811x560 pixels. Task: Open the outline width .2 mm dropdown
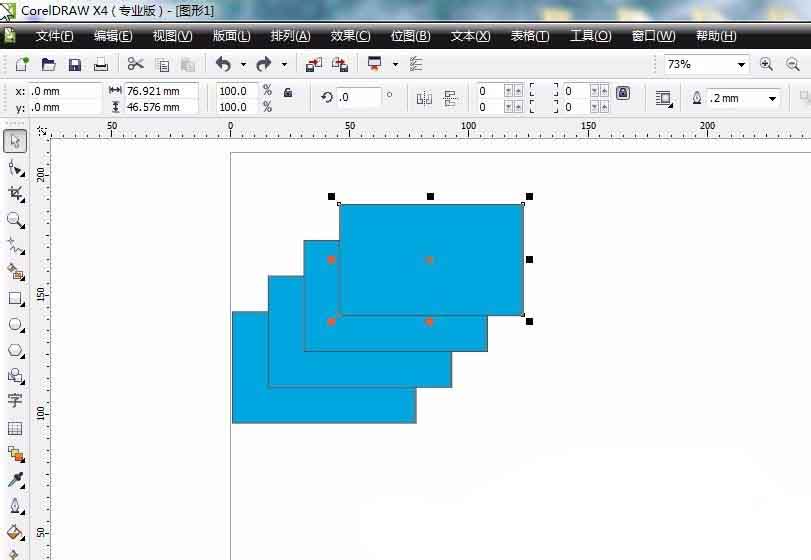772,98
